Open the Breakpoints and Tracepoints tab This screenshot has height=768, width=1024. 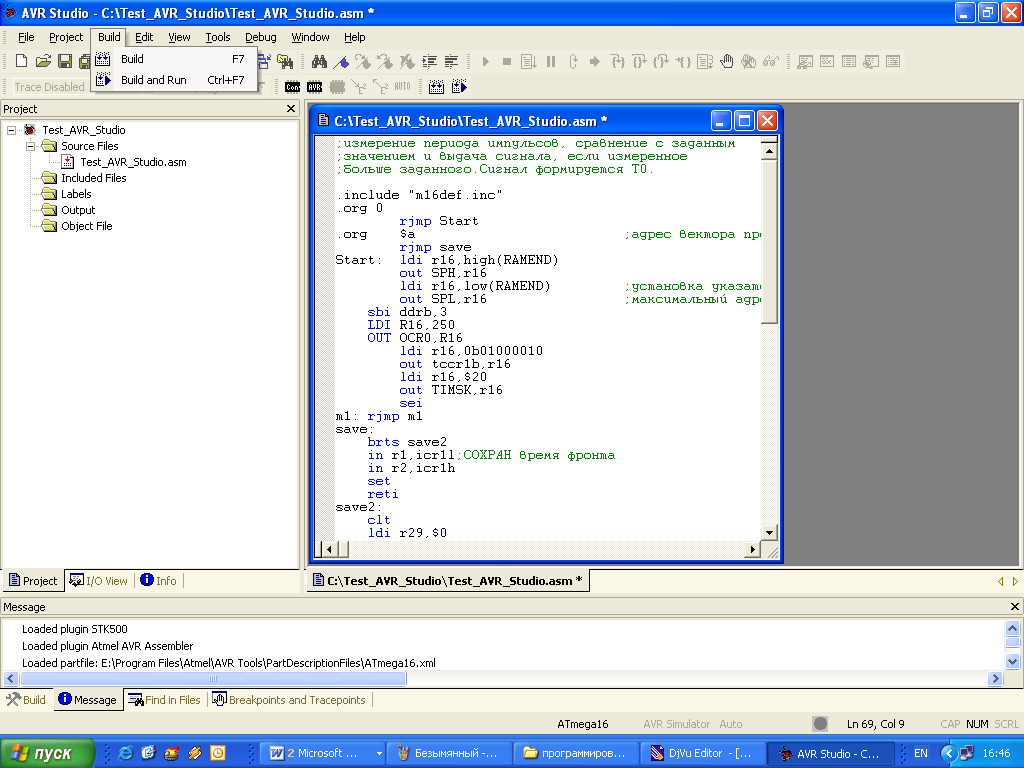[289, 699]
